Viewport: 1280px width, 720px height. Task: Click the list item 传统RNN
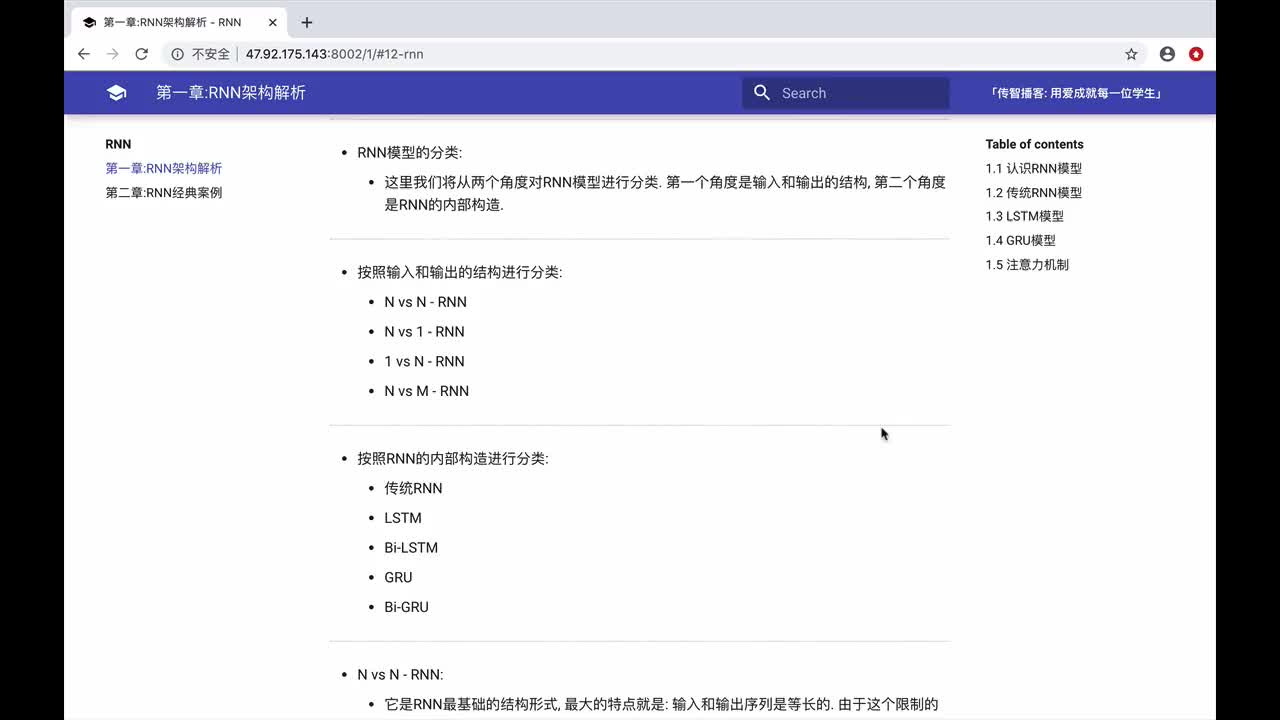tap(413, 488)
